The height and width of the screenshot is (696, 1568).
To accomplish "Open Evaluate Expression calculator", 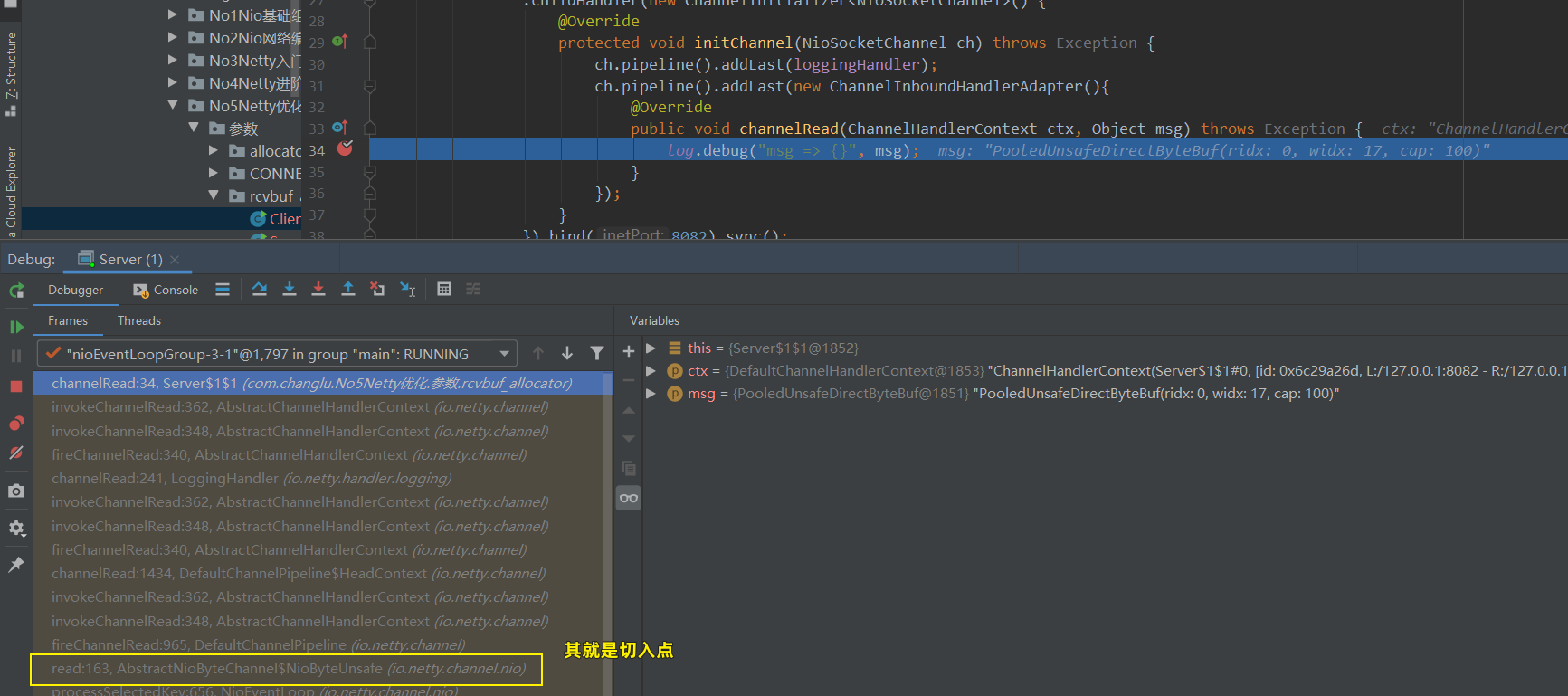I will click(x=444, y=290).
